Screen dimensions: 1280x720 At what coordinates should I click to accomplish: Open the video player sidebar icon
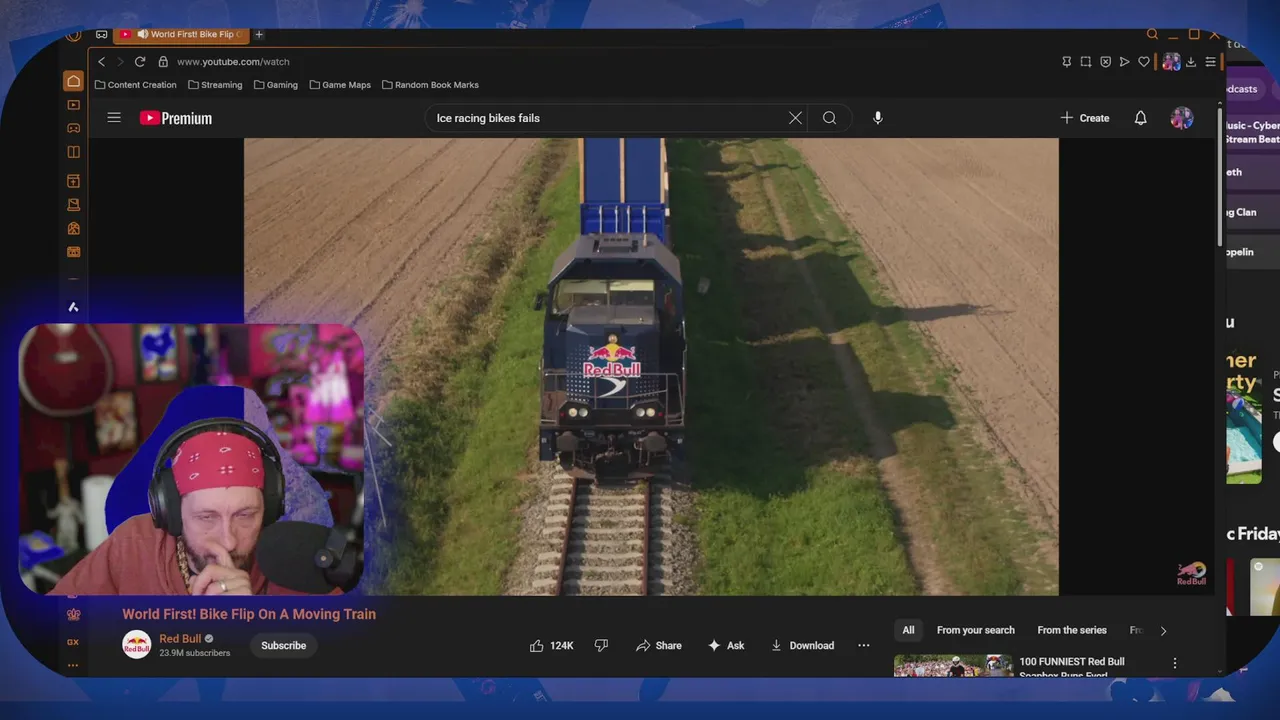73,105
